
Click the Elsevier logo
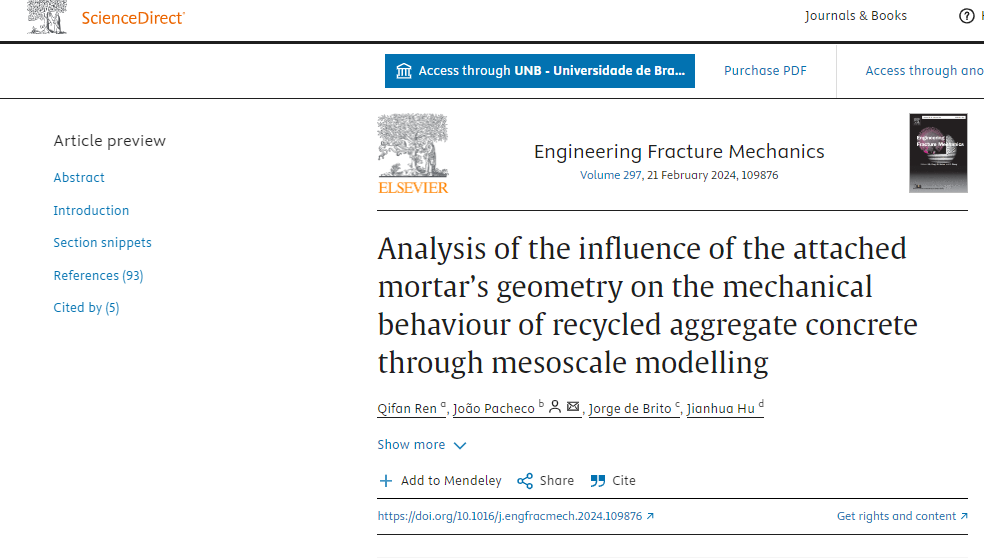413,154
